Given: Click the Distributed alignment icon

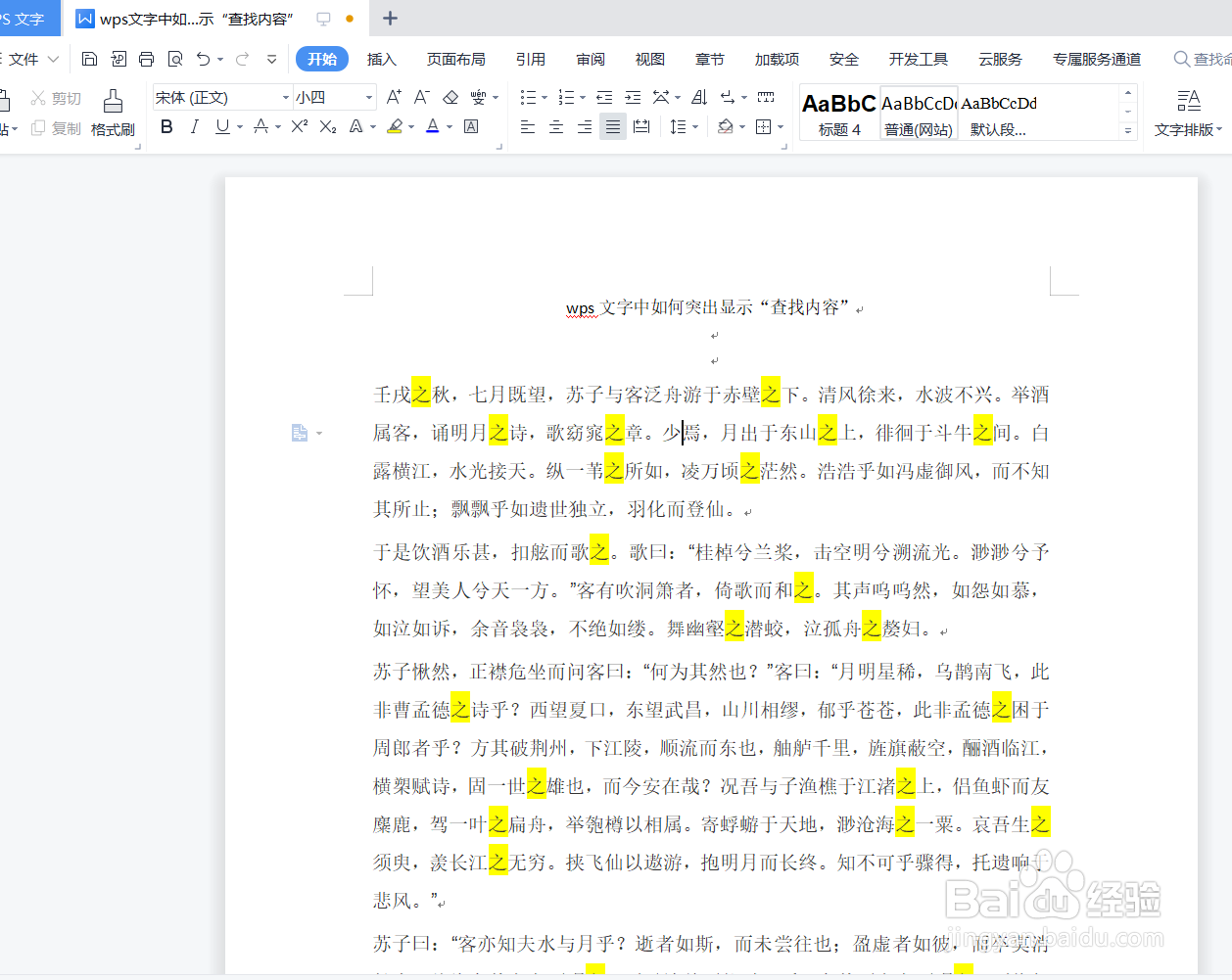Looking at the screenshot, I should 641,126.
